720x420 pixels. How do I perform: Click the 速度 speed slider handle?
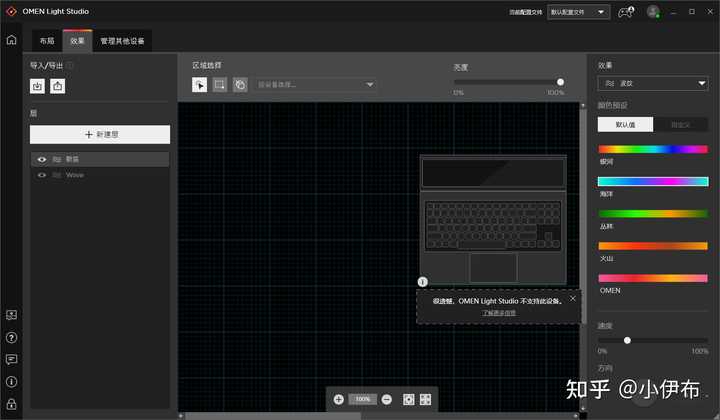(627, 340)
